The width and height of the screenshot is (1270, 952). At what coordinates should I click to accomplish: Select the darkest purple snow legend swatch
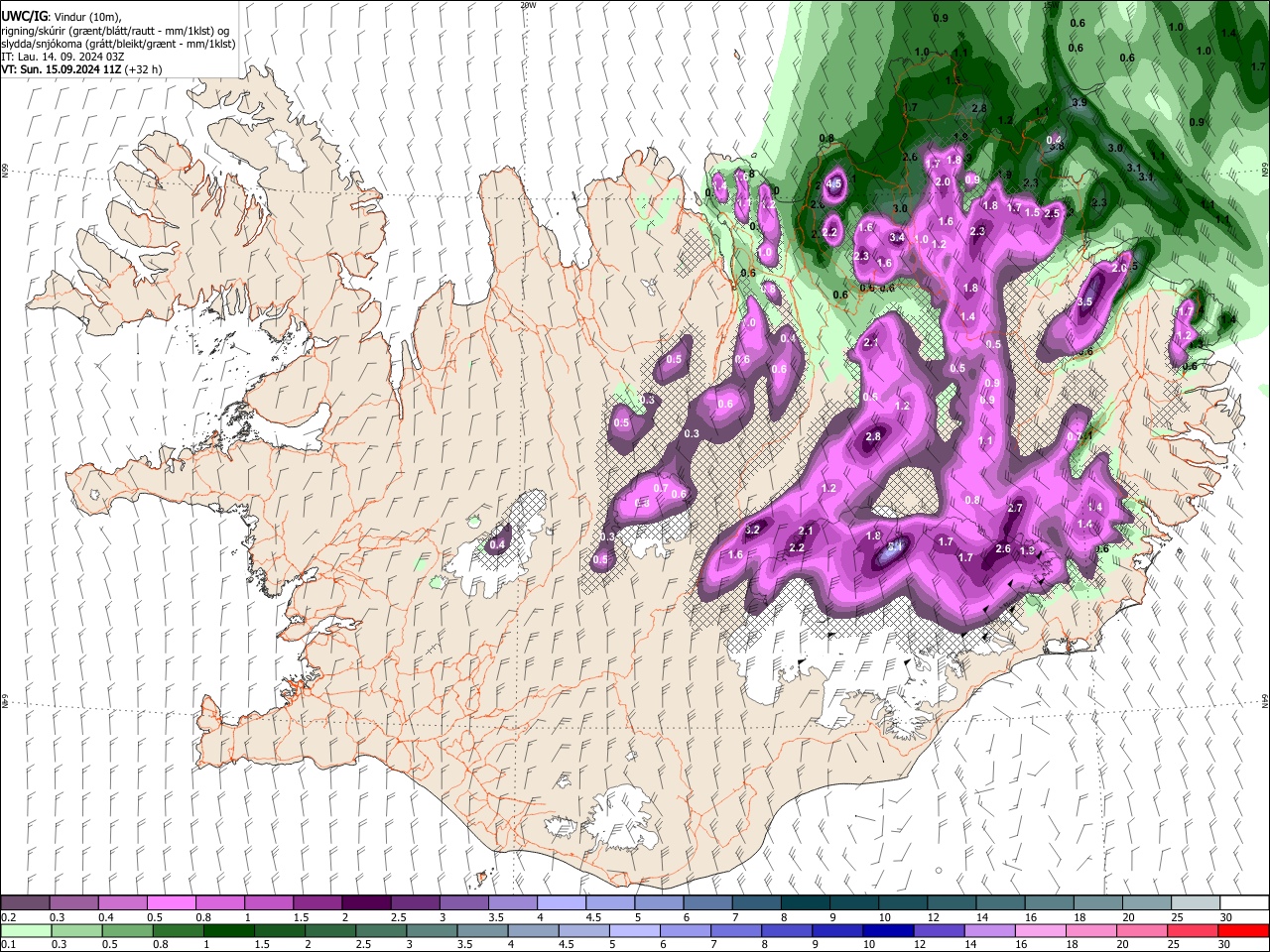(366, 903)
